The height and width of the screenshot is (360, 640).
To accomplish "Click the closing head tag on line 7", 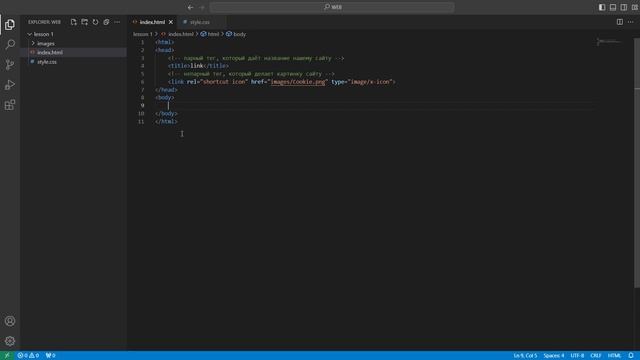I will [x=166, y=90].
